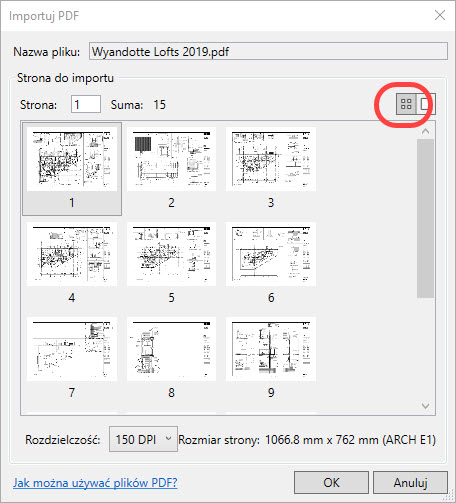The image size is (456, 503).
Task: Close the Importuj PDF dialog
Action: 440,15
